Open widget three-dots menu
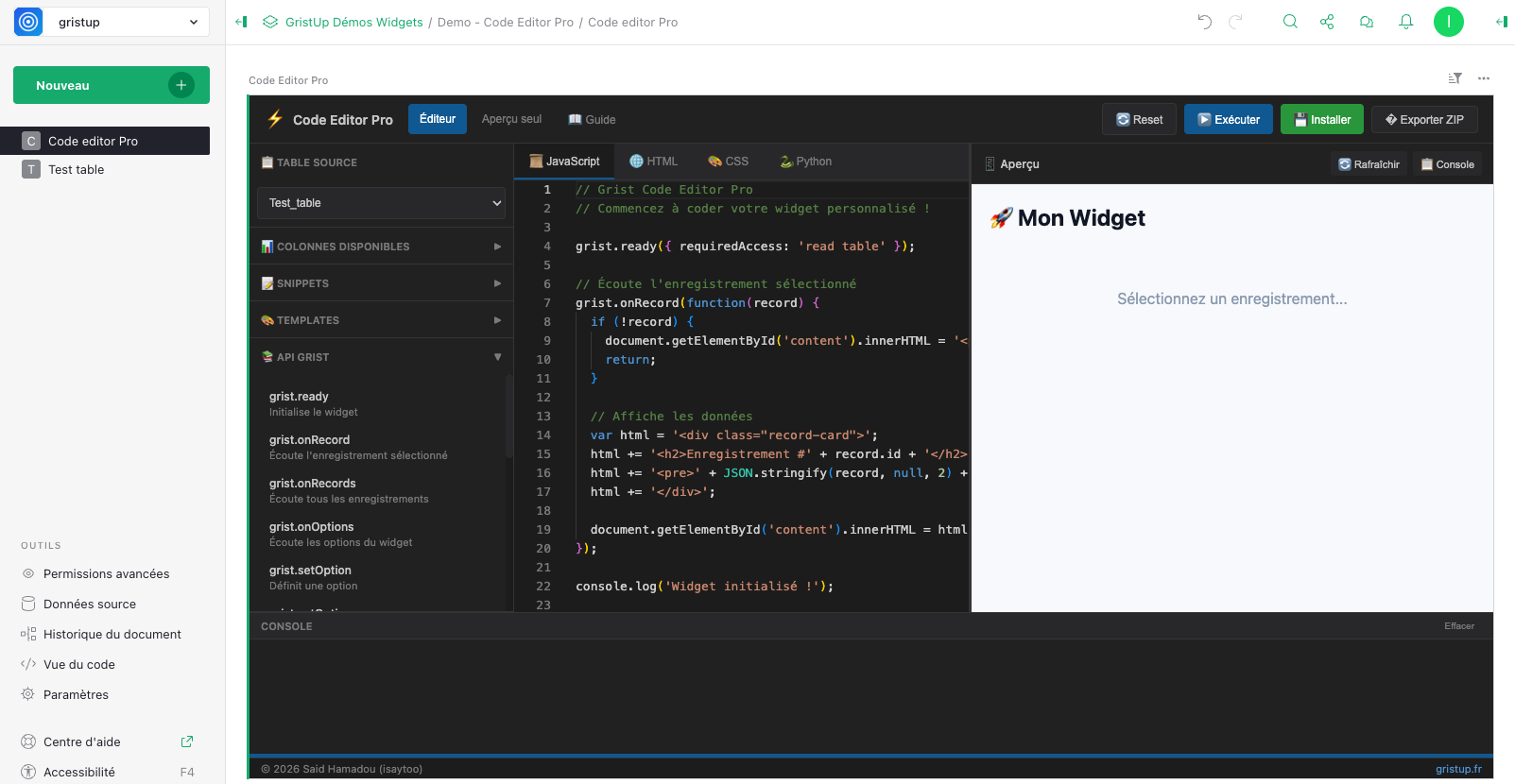Screen dimensions: 1515x784 (x=1484, y=78)
